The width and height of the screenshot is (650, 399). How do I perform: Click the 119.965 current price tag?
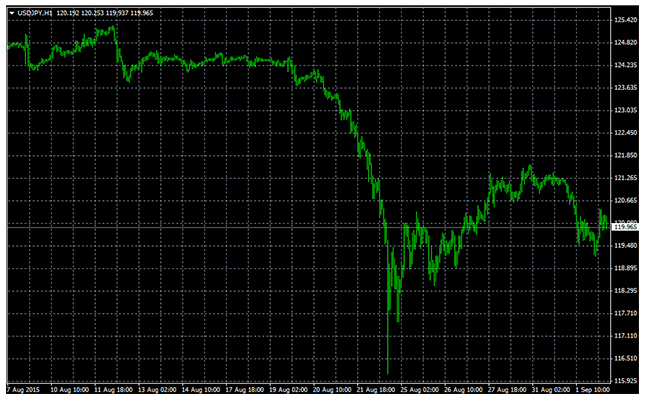click(626, 227)
